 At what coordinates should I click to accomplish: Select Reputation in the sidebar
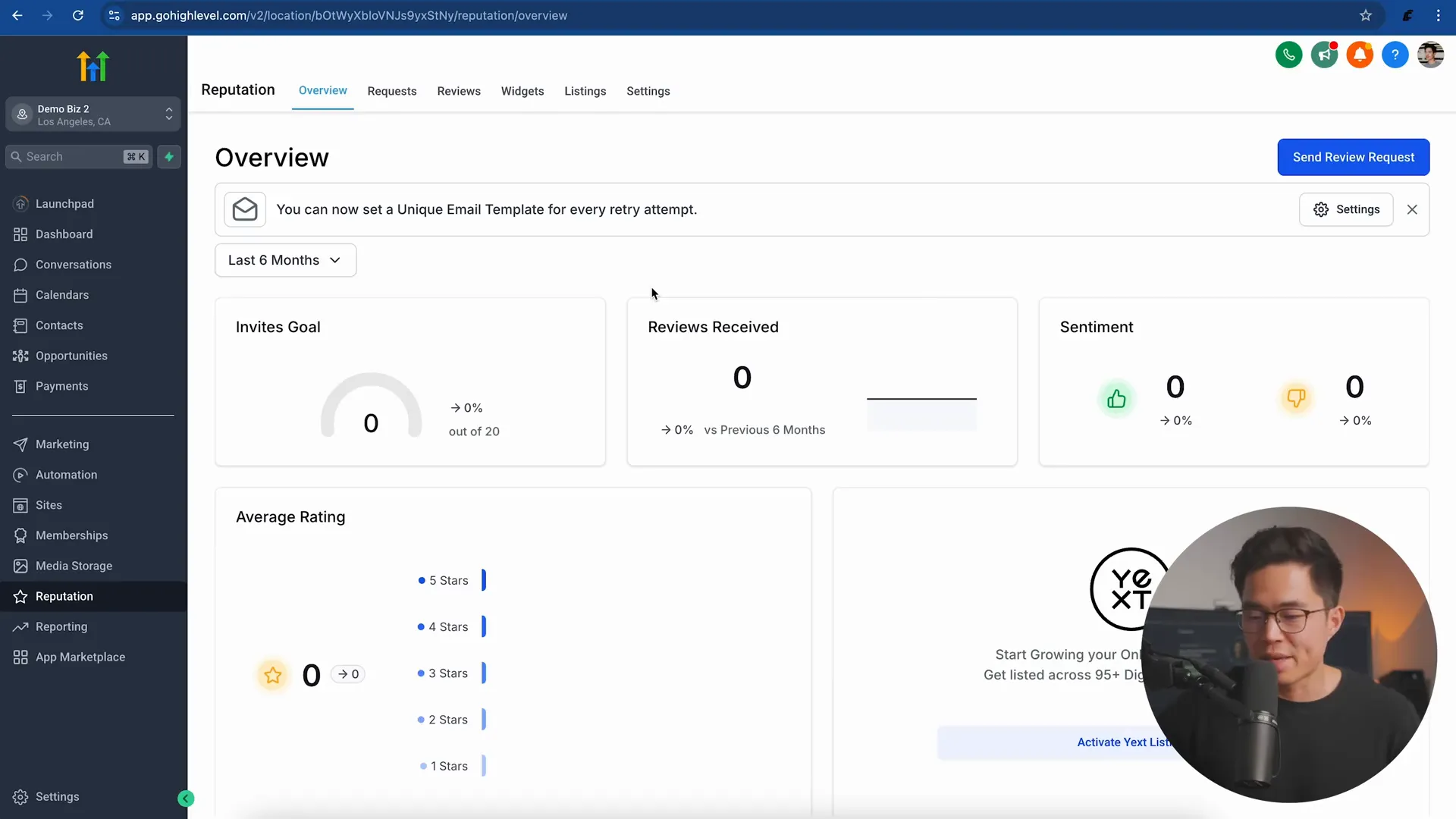(93, 596)
